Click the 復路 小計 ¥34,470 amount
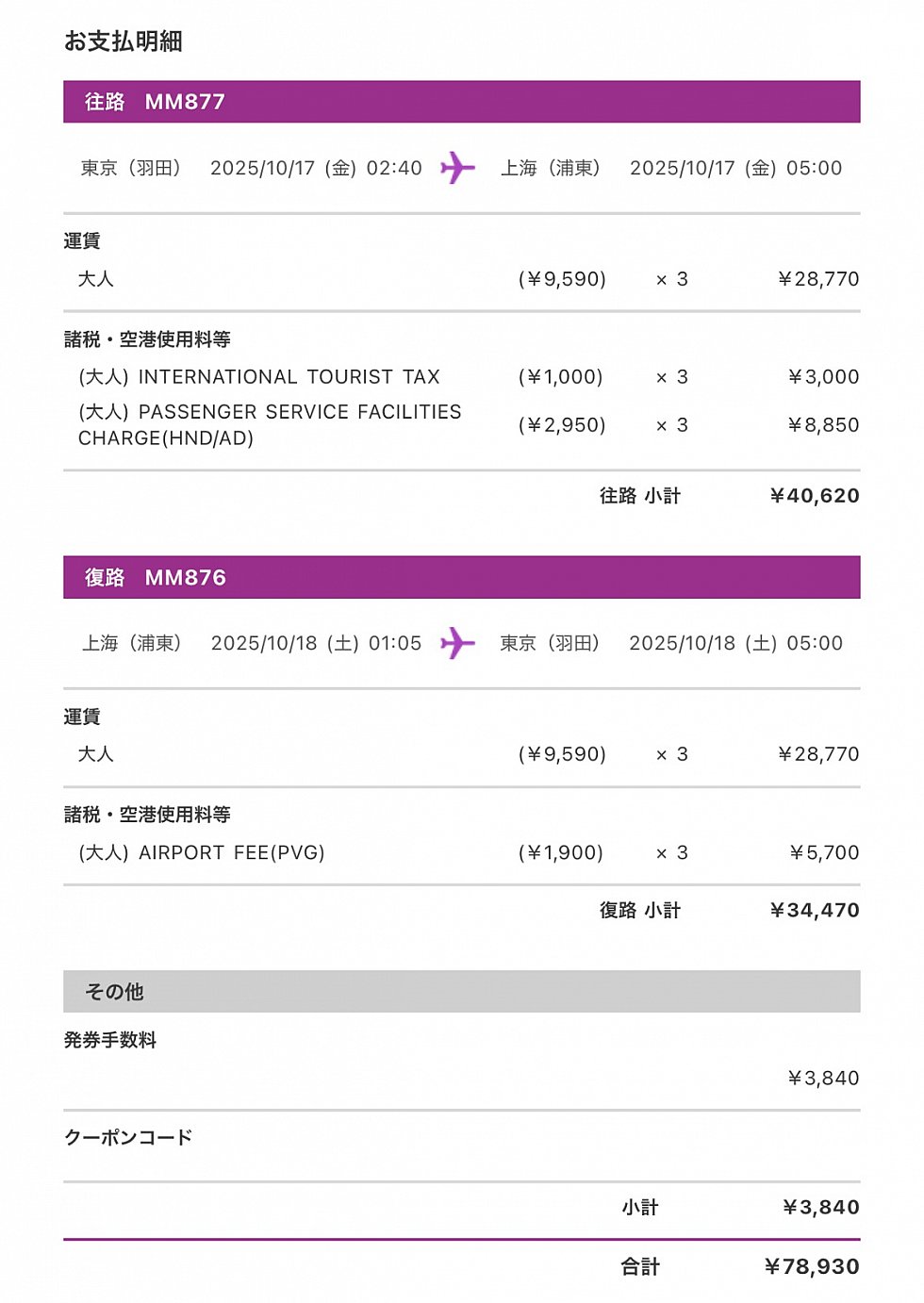The height and width of the screenshot is (1303, 924). point(815,910)
